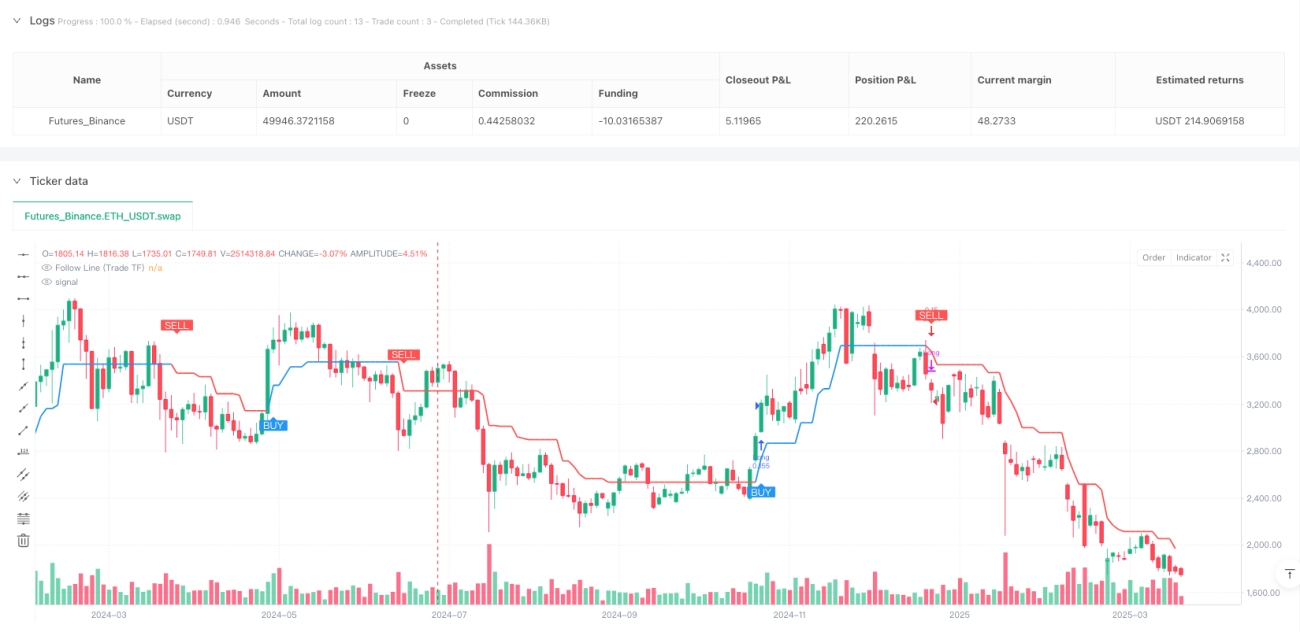Screen dimensions: 1300x632
Task: Select the price line tool
Action: [x=24, y=453]
